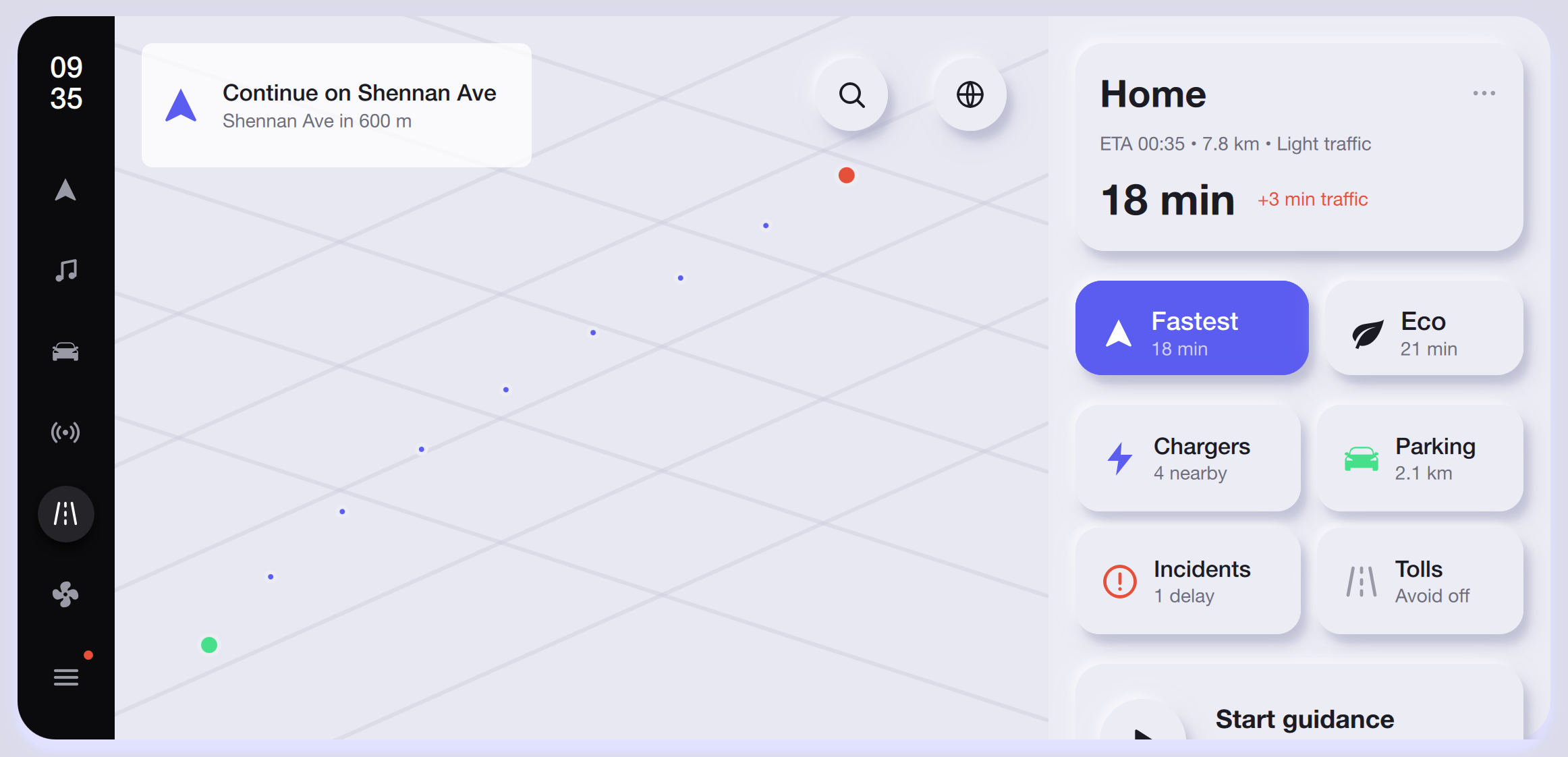Click the 09 35 clock display
1568x757 pixels.
[x=66, y=83]
